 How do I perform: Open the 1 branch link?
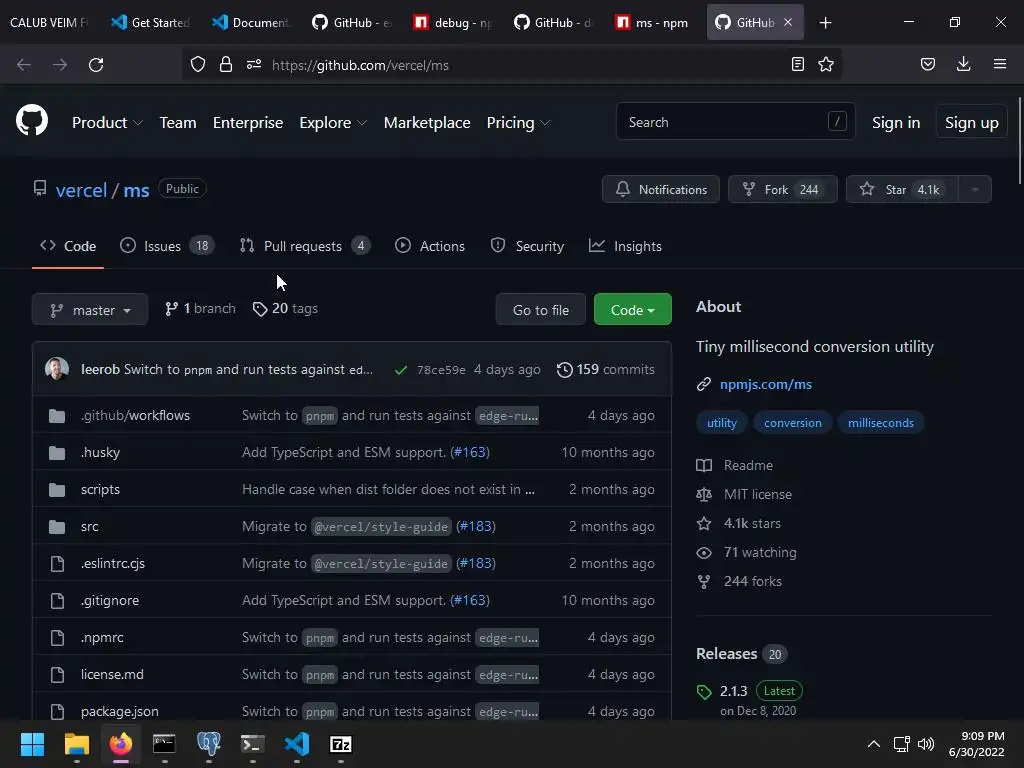coord(200,308)
